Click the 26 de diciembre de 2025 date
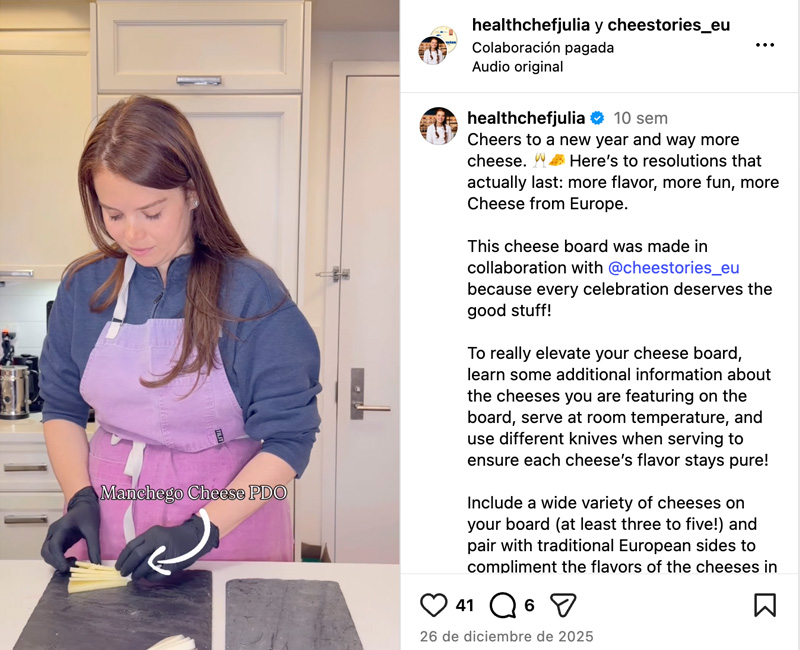 507,636
